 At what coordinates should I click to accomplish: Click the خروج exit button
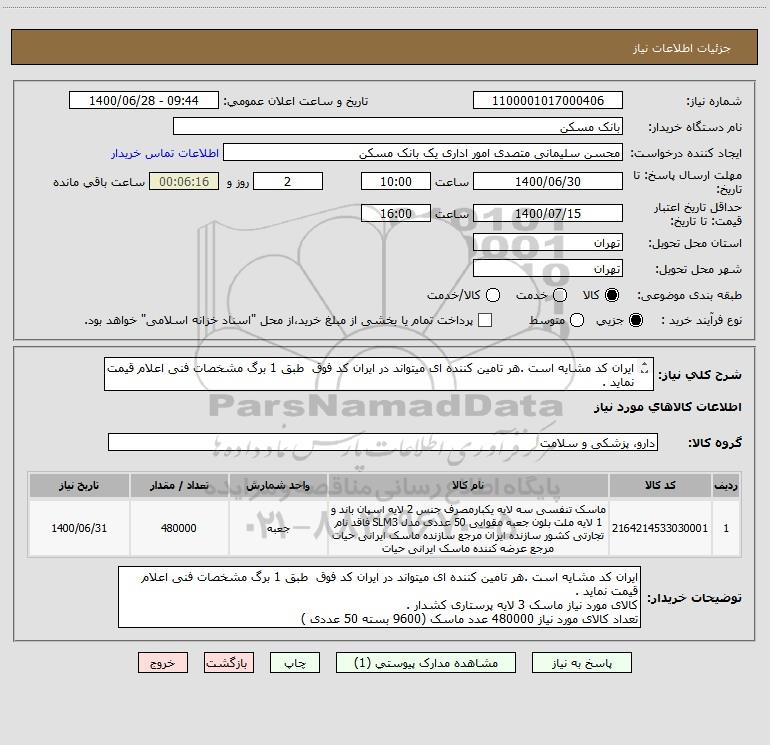[163, 663]
